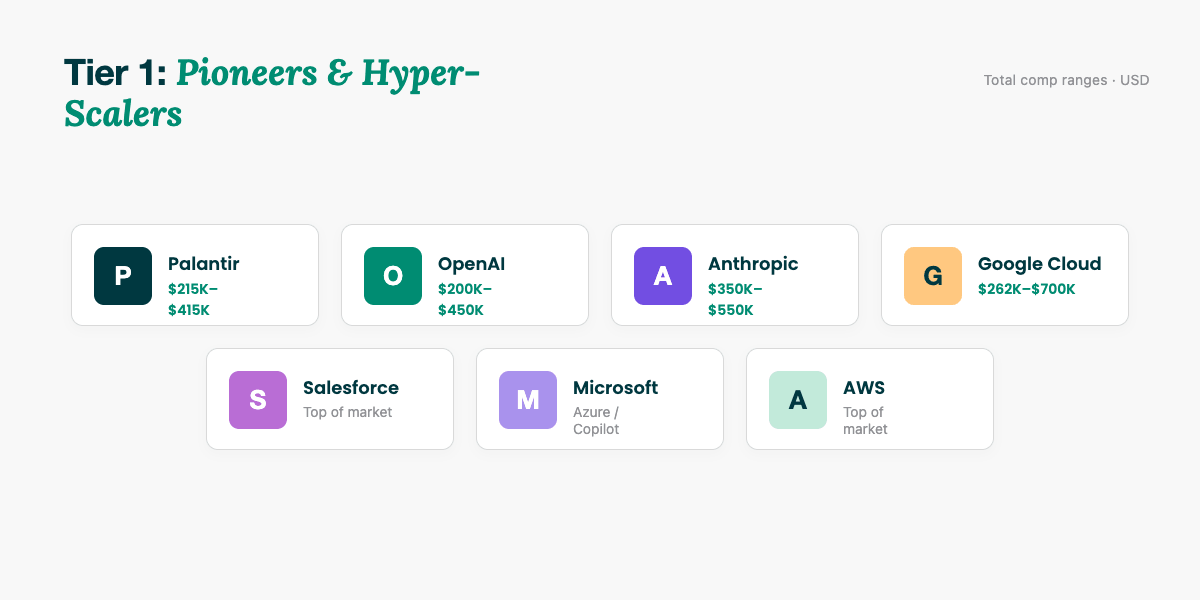Viewport: 1200px width, 600px height.
Task: Click the $262K–$700K comp range
Action: pos(1027,289)
